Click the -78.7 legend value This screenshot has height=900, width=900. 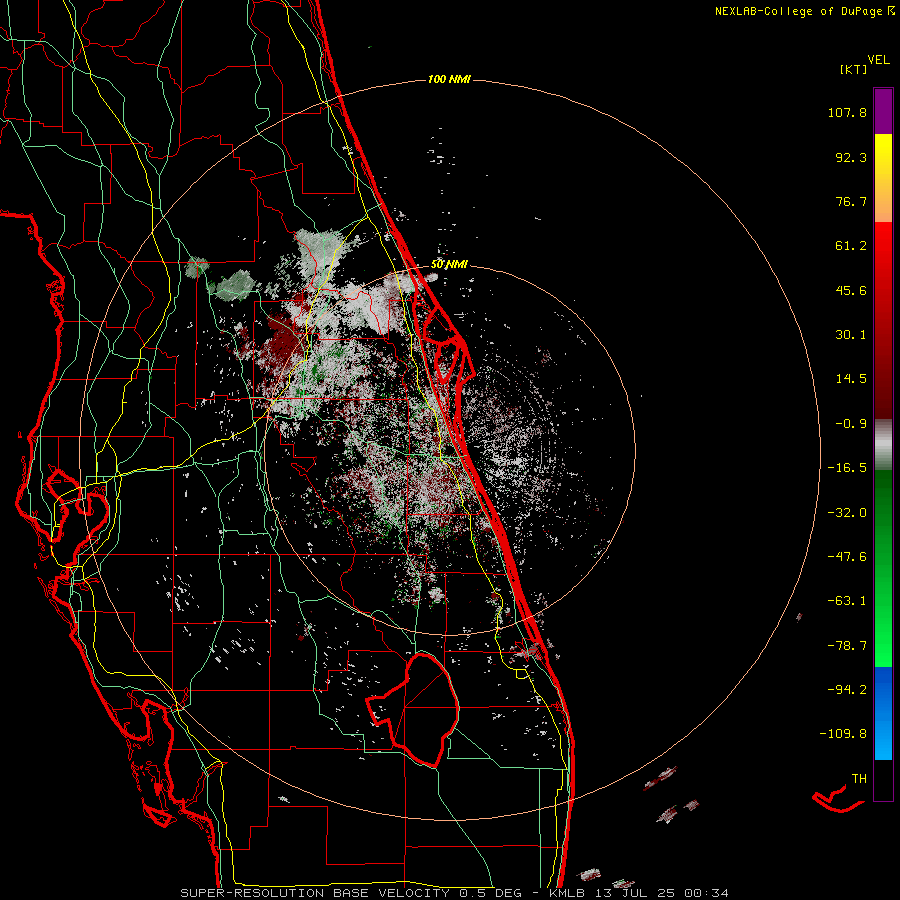(x=847, y=646)
